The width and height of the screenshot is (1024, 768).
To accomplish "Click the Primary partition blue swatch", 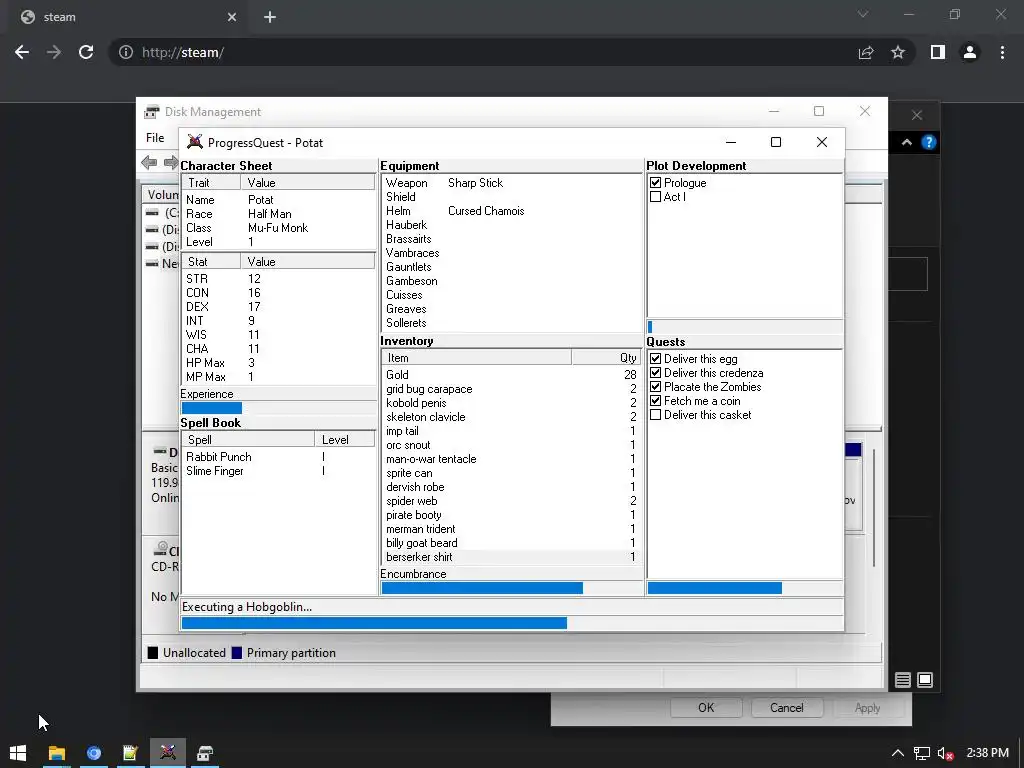I will (237, 653).
